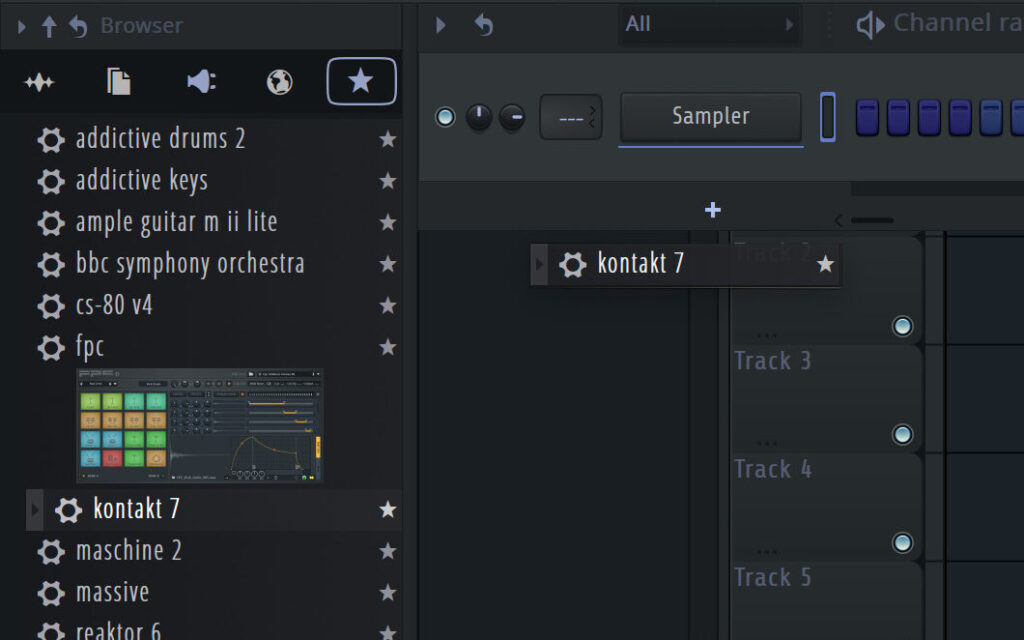This screenshot has height=640, width=1024.
Task: Expand the Browser panel disclosure arrow
Action: click(19, 25)
